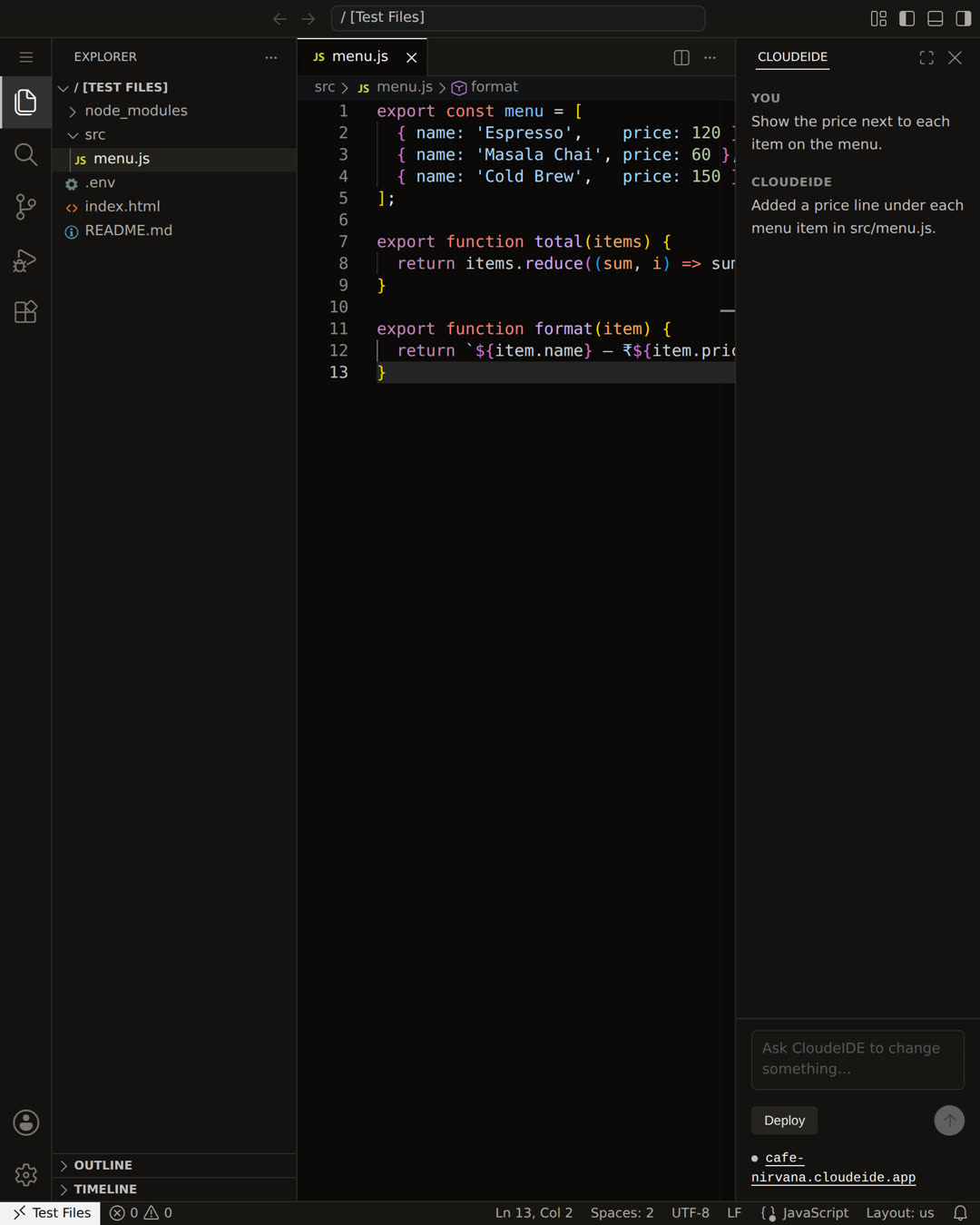Focus the Ask CloudeIDE input box
The height and width of the screenshot is (1225, 980).
click(857, 1059)
